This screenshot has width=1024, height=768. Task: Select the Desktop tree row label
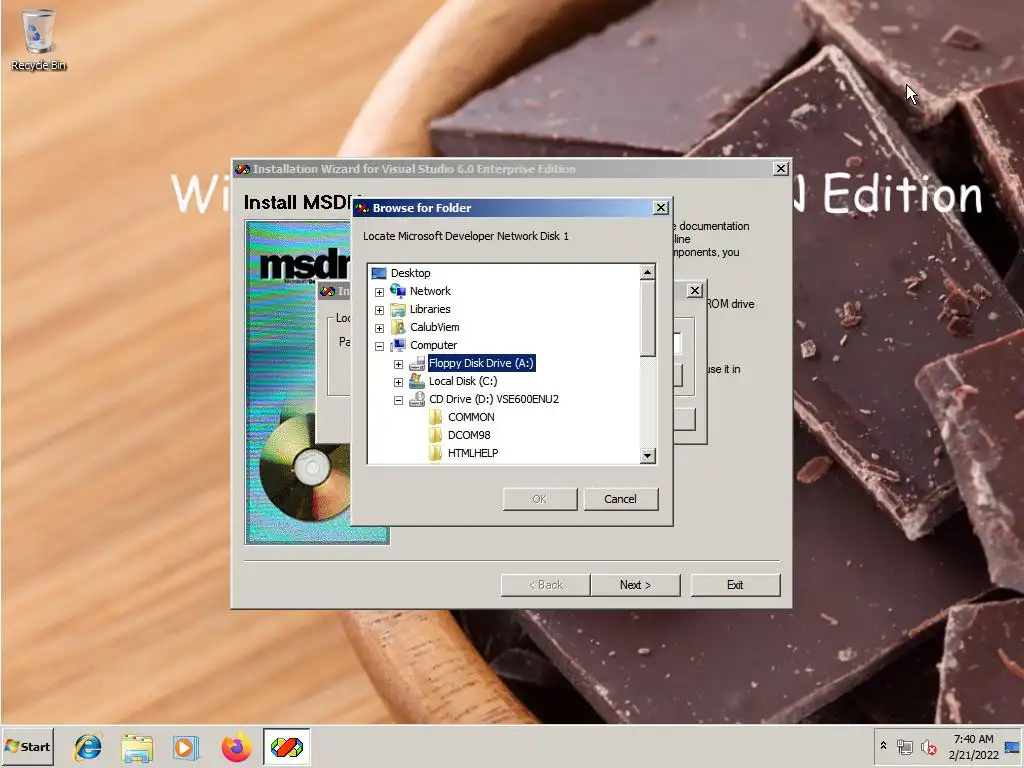(x=411, y=273)
